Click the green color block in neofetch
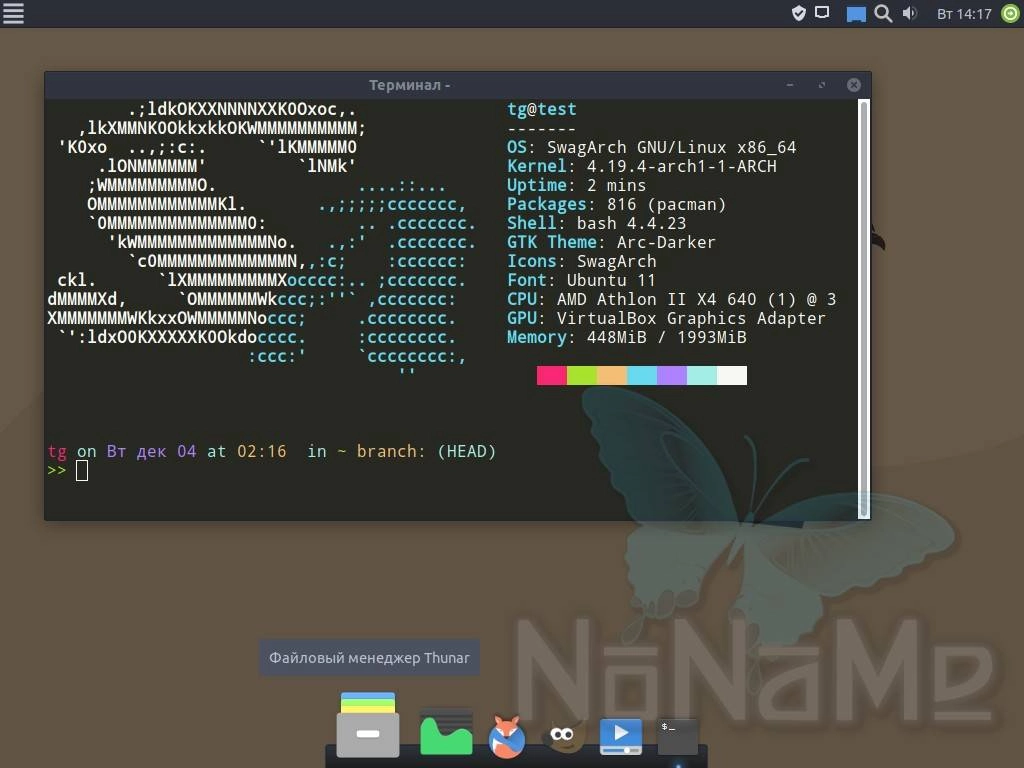 tap(582, 376)
